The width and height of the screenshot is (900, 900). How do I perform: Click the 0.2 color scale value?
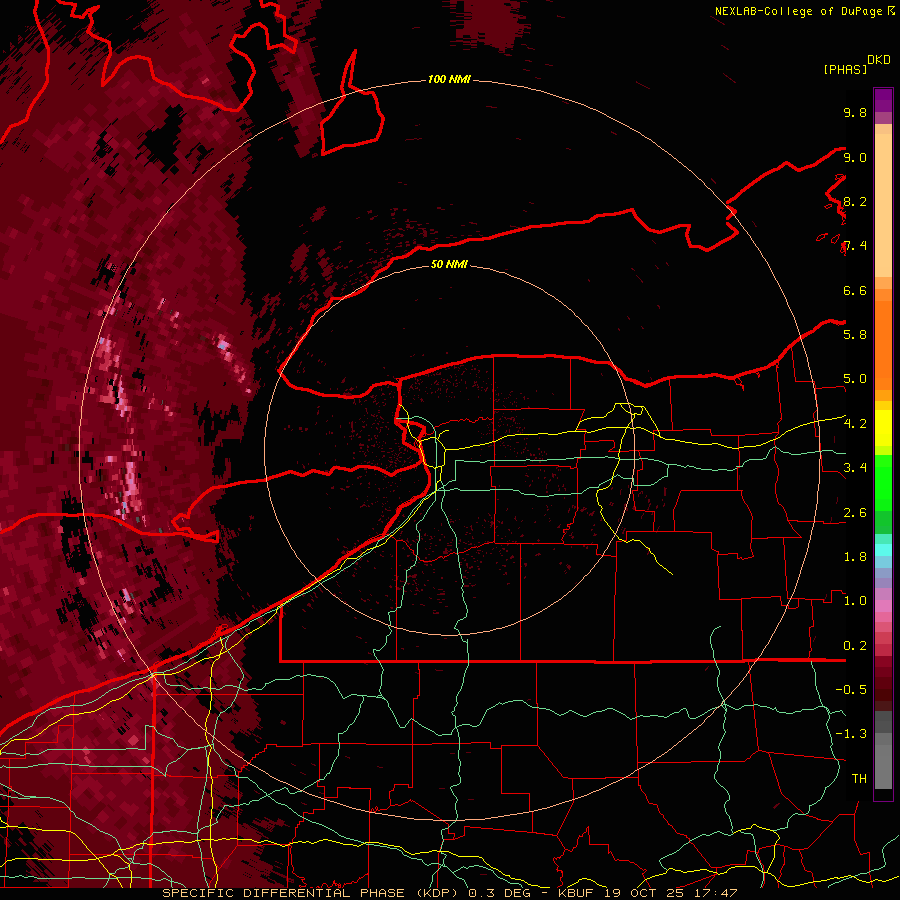(x=855, y=646)
